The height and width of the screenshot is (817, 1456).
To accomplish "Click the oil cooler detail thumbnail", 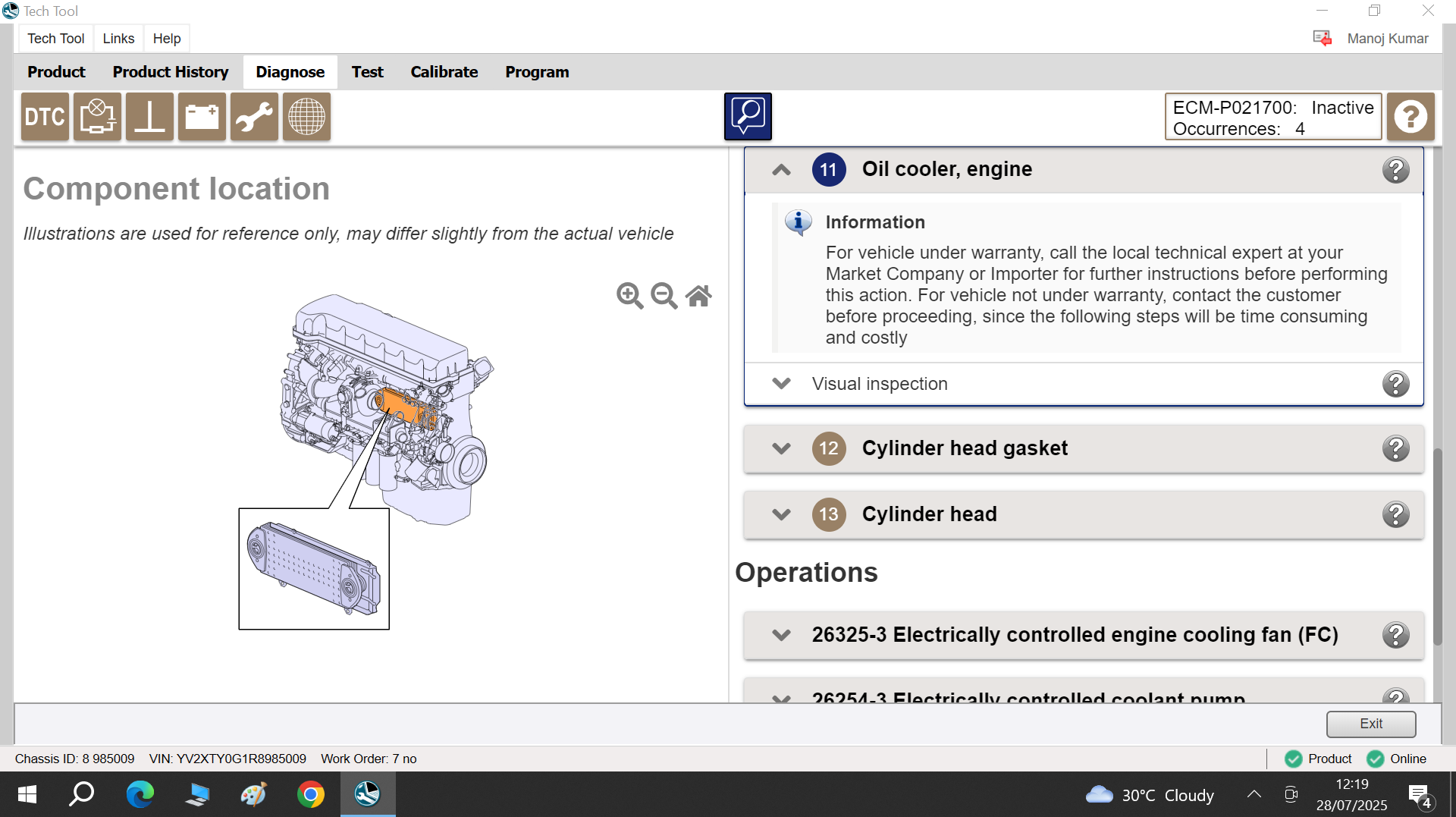I will coord(314,569).
